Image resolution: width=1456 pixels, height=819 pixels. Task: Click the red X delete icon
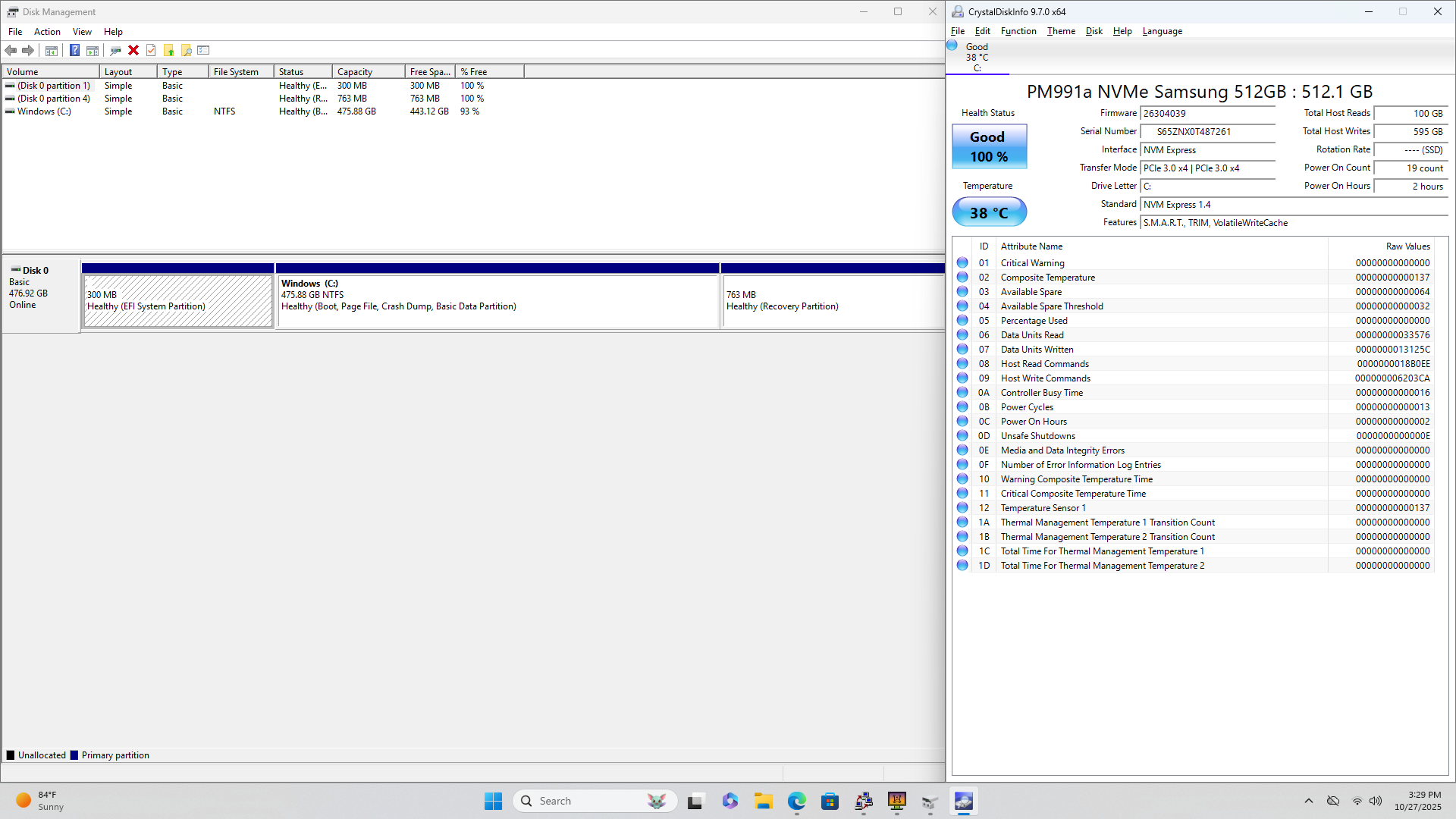[x=133, y=50]
